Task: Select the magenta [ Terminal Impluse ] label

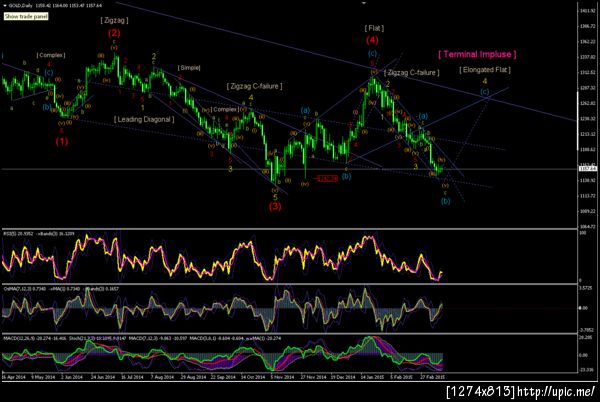Action: point(477,54)
